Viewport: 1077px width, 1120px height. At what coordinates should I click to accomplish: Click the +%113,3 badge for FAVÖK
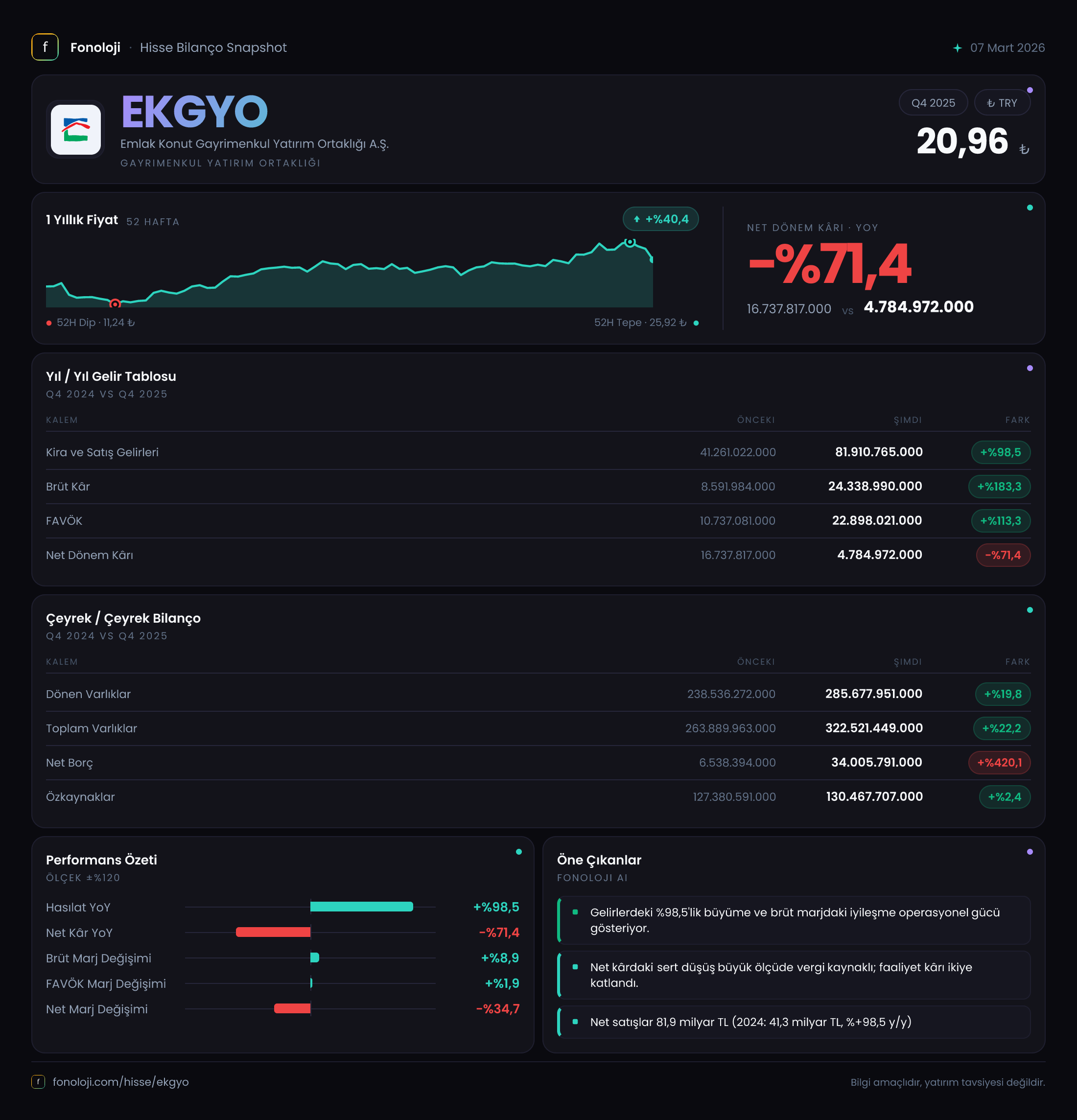tap(1001, 520)
